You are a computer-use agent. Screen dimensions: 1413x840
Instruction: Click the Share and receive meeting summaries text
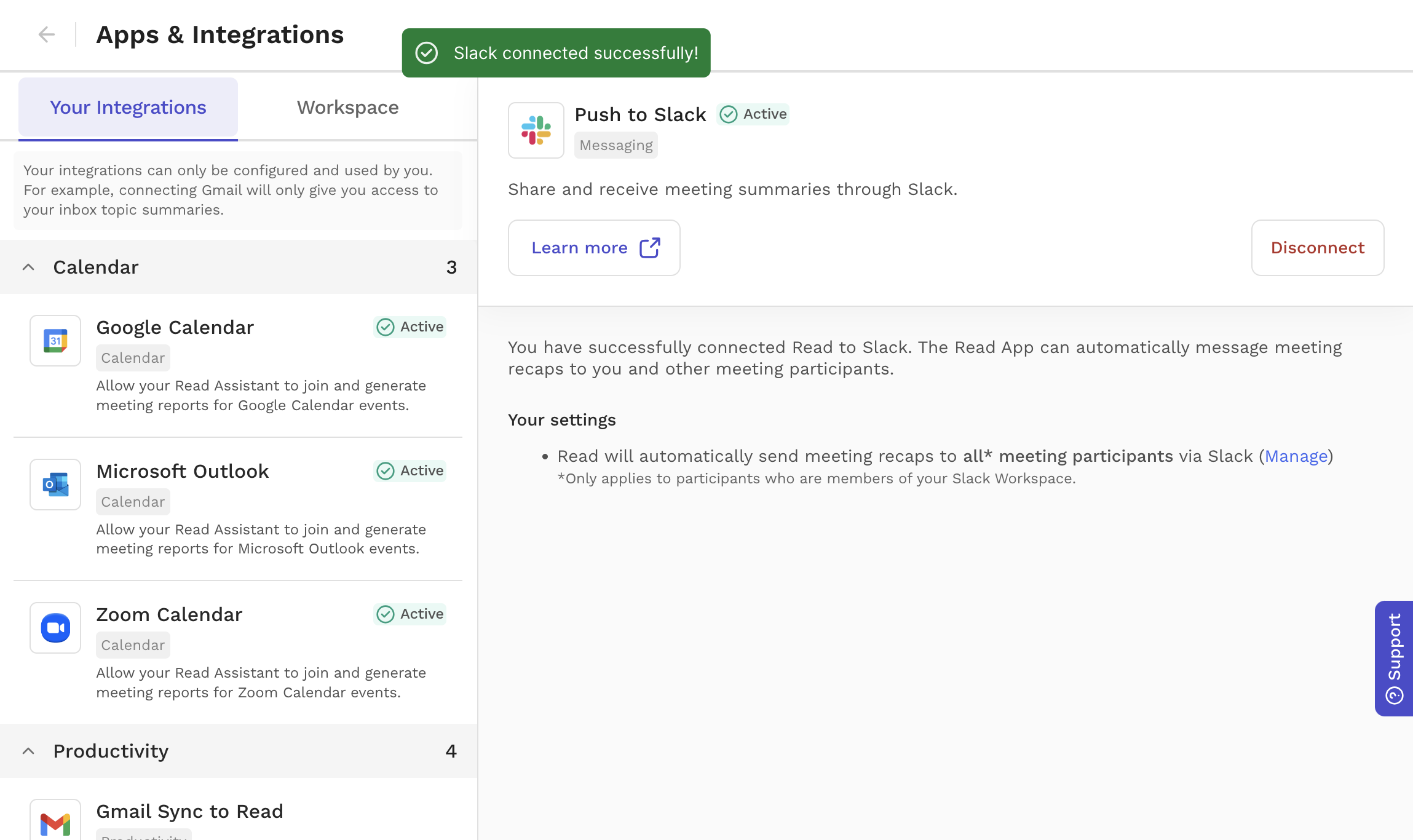click(733, 189)
